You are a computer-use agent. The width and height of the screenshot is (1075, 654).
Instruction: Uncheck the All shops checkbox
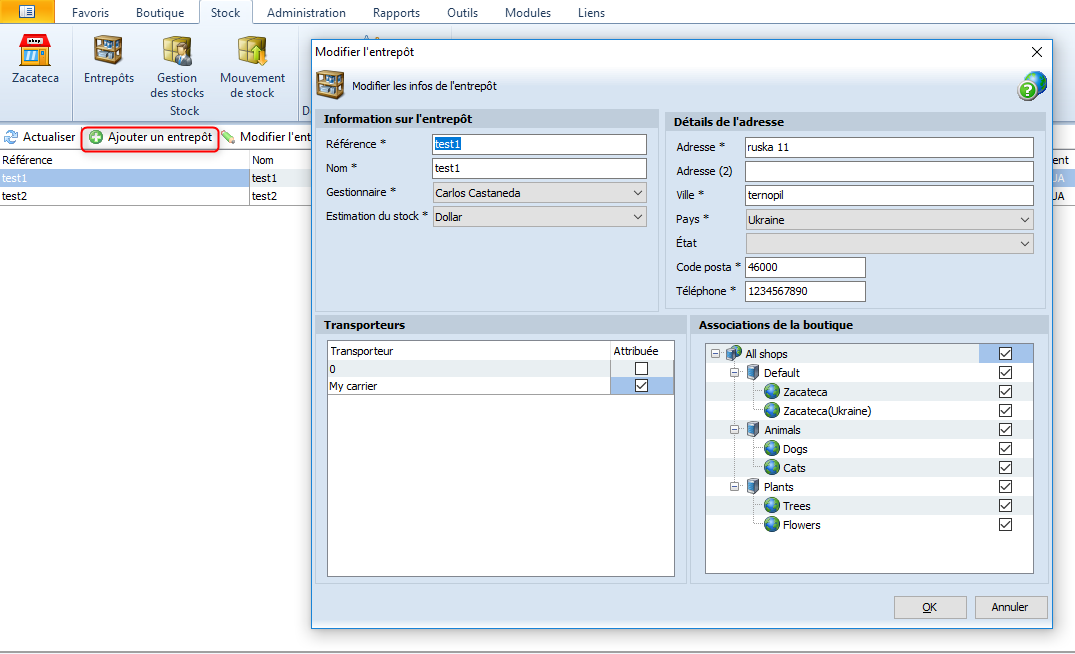pos(1005,354)
